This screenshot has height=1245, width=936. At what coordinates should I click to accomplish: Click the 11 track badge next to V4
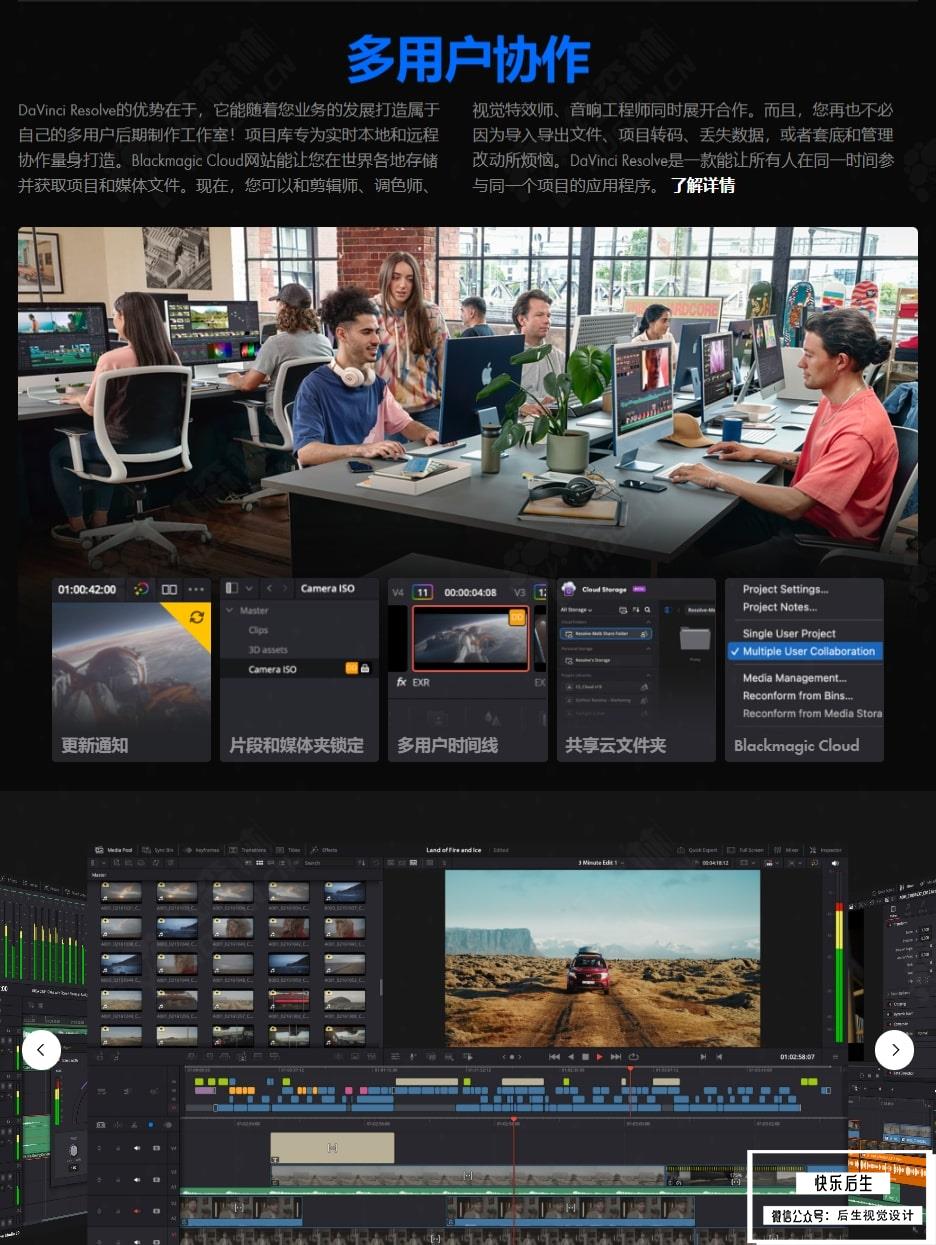(x=423, y=592)
